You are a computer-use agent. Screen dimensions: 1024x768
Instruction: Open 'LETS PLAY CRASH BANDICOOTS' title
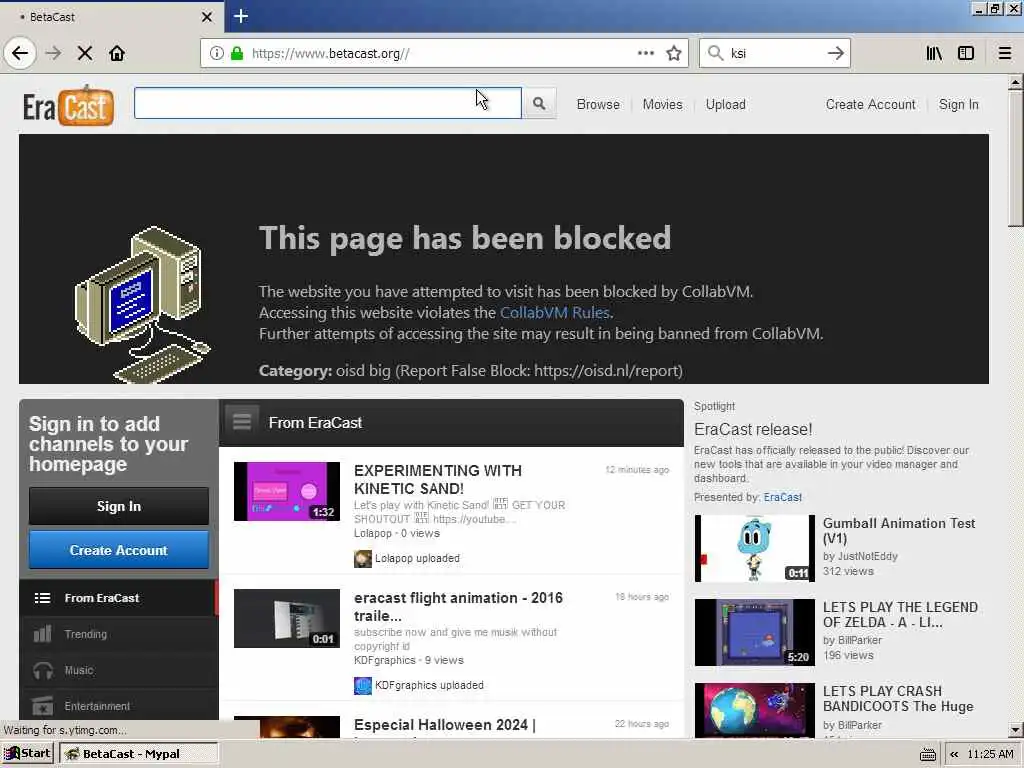pos(897,698)
